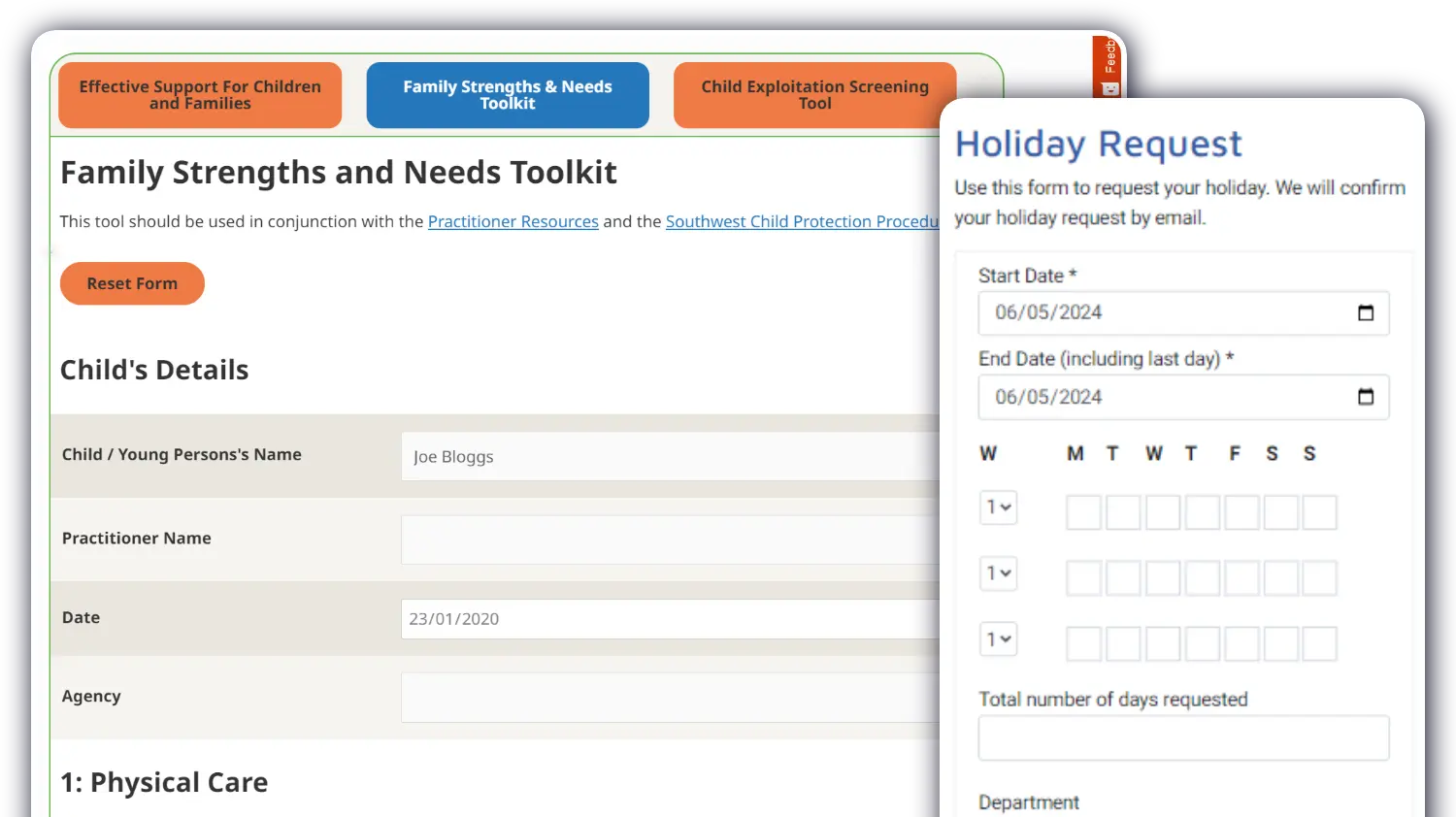Expand the third week number dropdown

coord(998,639)
